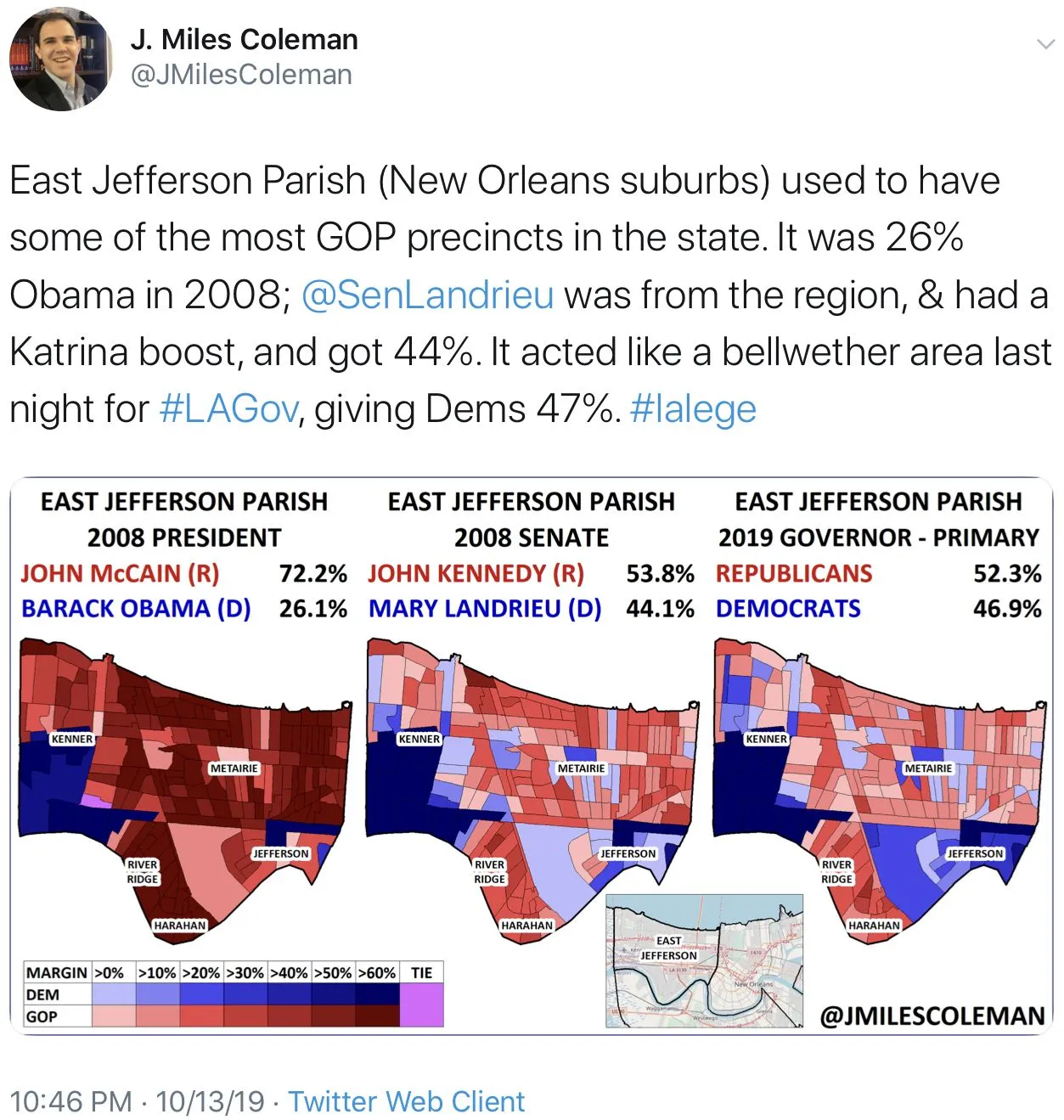Open the 2019 Governor Primary precinct map
The height and width of the screenshot is (1120, 1064).
pyautogui.click(x=878, y=781)
